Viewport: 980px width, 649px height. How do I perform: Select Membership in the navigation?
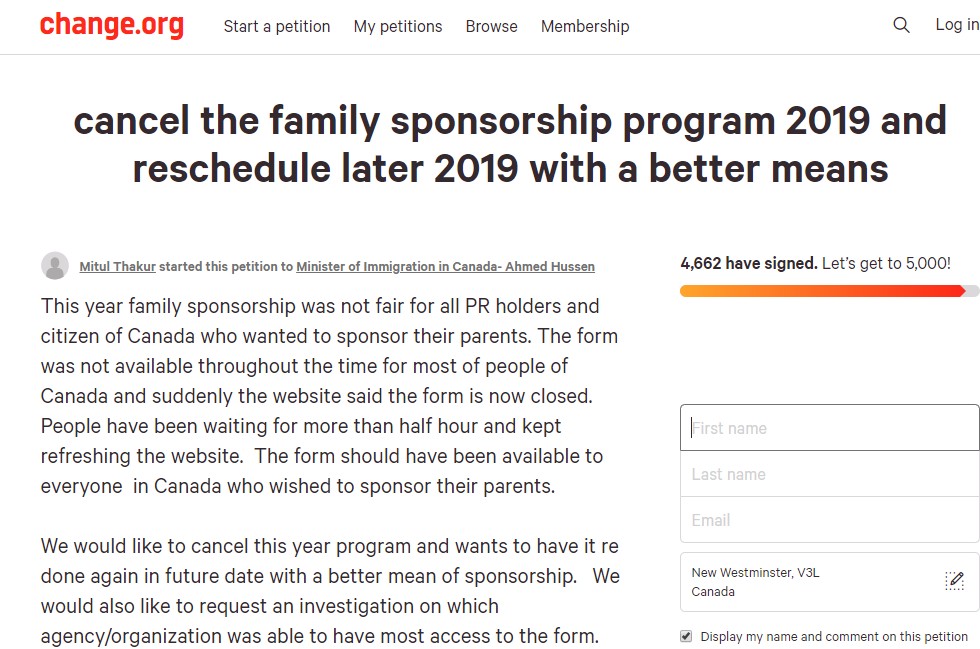[585, 26]
